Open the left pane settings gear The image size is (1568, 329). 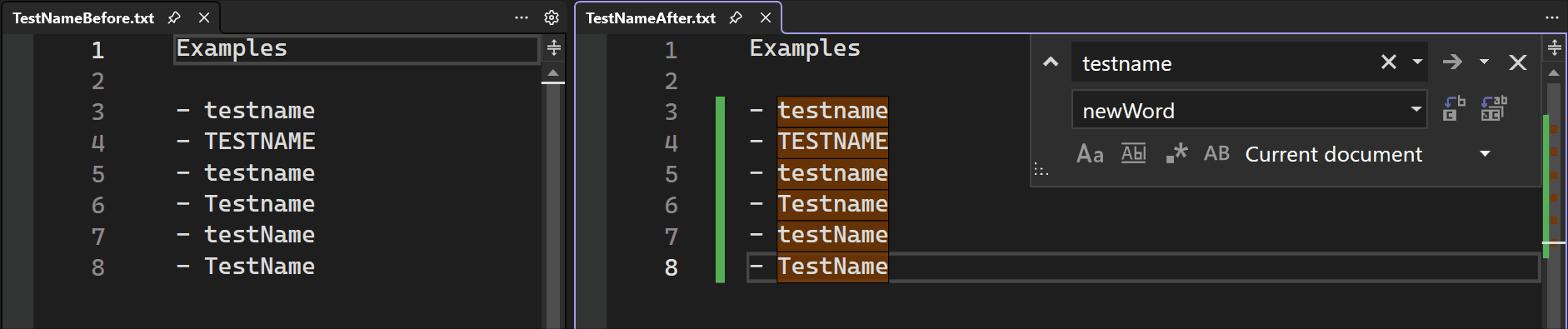tap(552, 17)
